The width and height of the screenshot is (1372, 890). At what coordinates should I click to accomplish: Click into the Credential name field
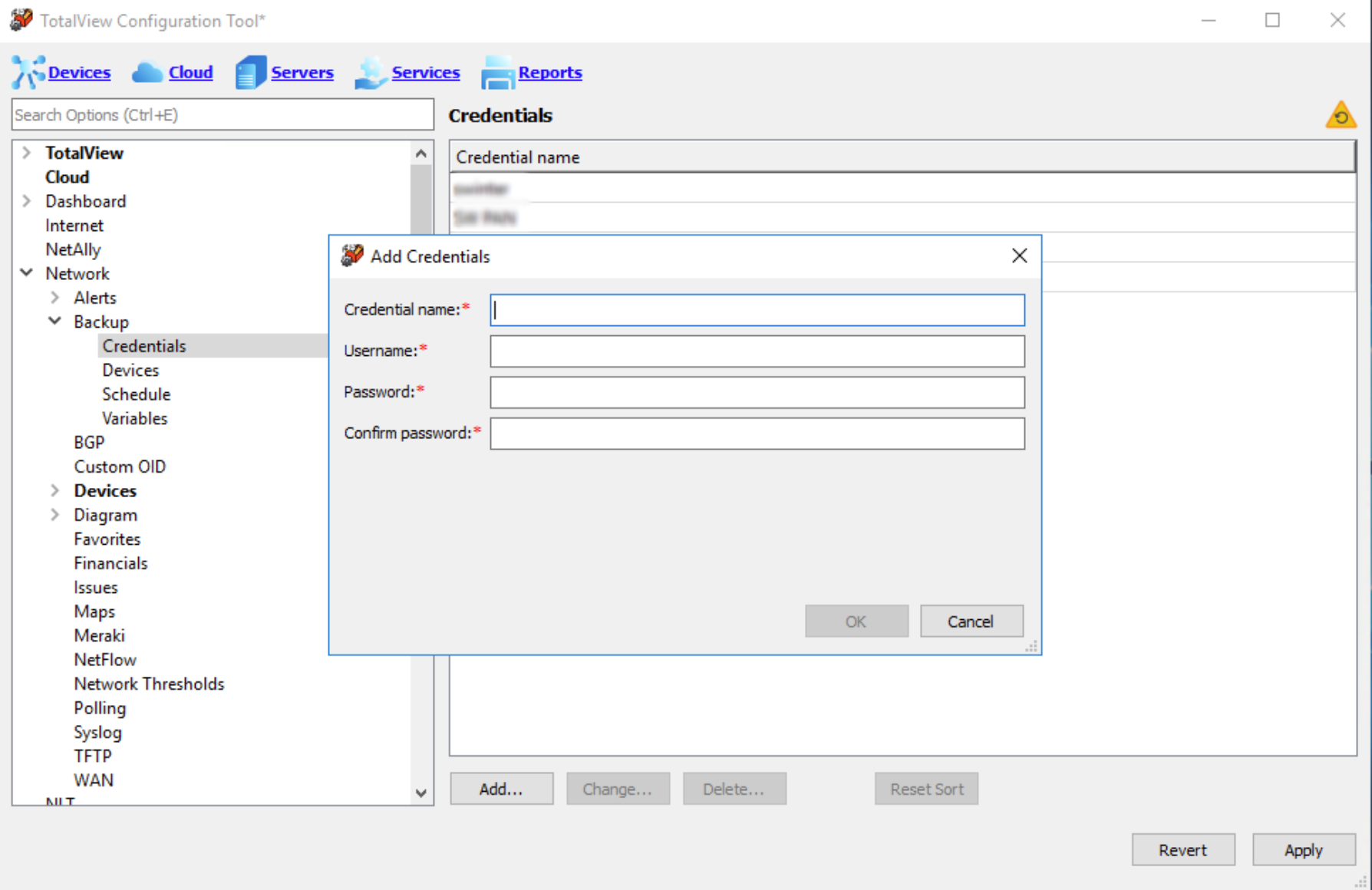click(757, 310)
